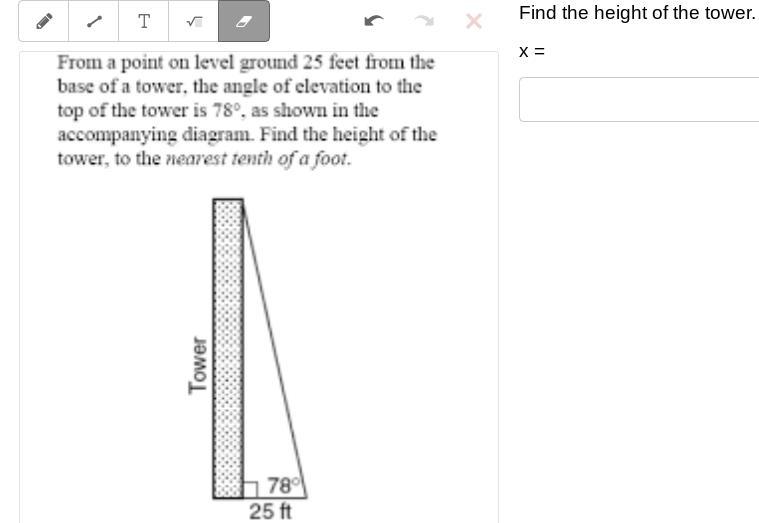
Task: Redo the drawing action
Action: [x=424, y=21]
